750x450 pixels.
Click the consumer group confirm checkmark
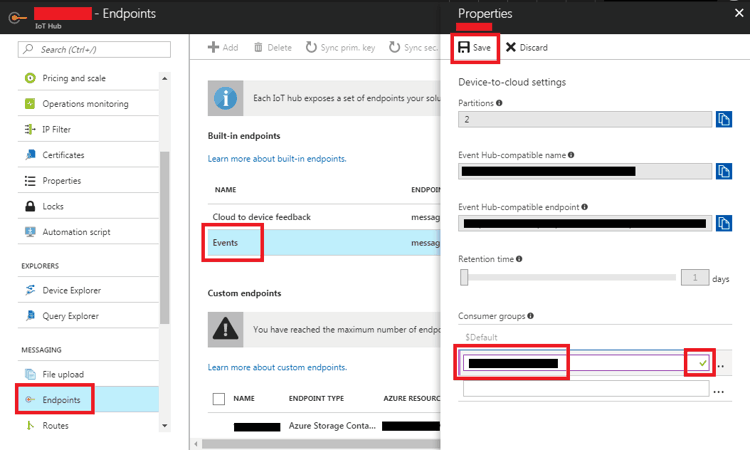pyautogui.click(x=702, y=361)
